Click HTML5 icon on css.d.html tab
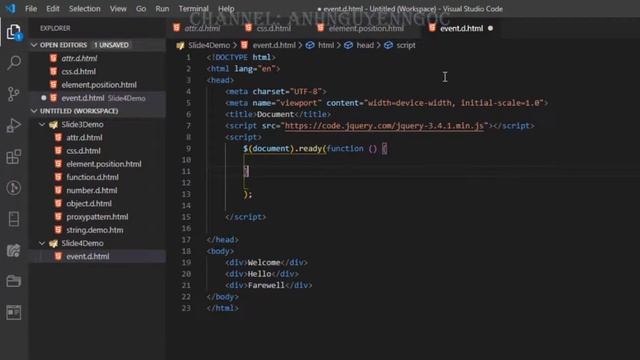Viewport: 640px width, 360px height. (x=248, y=28)
